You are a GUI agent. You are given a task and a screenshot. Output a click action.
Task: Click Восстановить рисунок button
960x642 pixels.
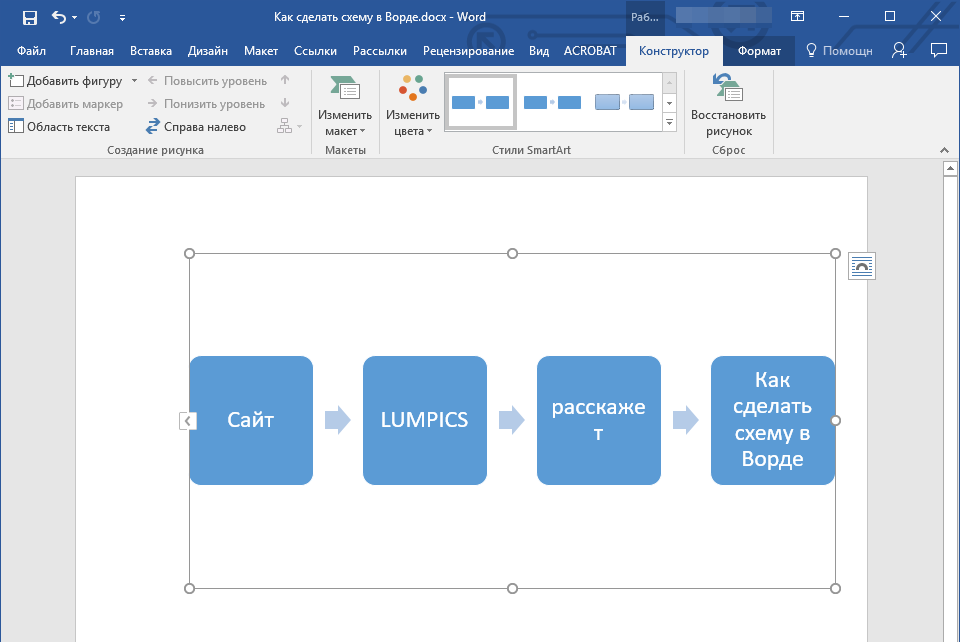[x=728, y=106]
